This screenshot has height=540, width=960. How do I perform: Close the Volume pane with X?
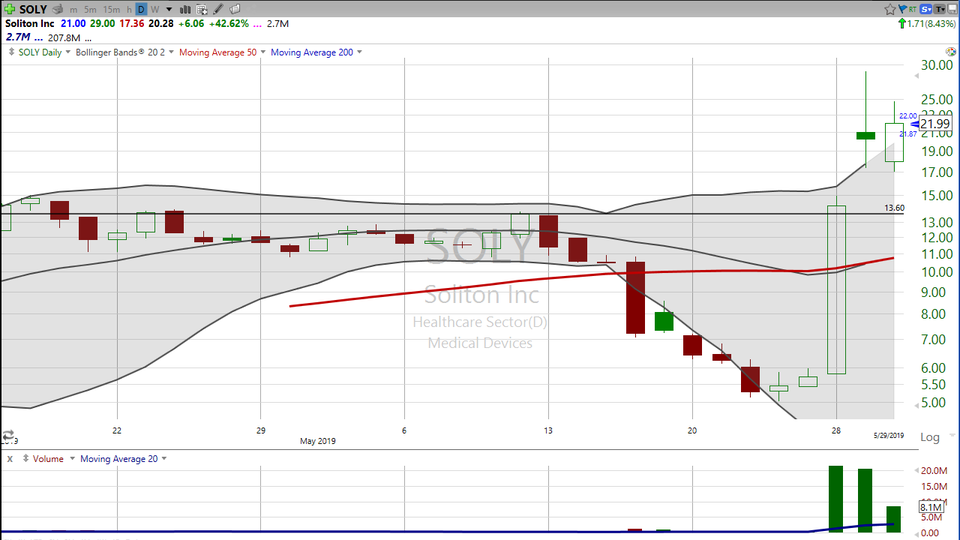pyautogui.click(x=10, y=459)
